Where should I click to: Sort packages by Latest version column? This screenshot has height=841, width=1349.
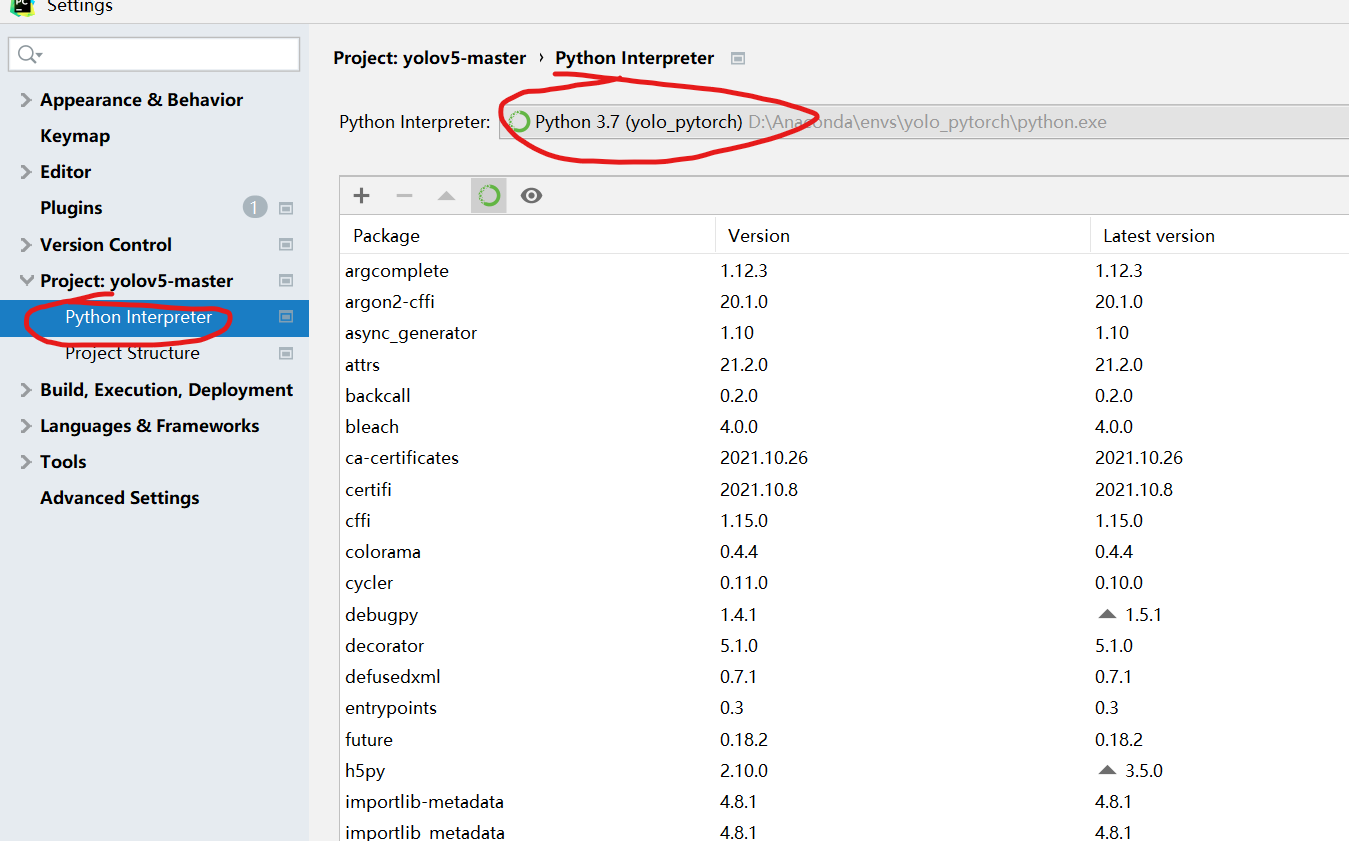point(1159,235)
